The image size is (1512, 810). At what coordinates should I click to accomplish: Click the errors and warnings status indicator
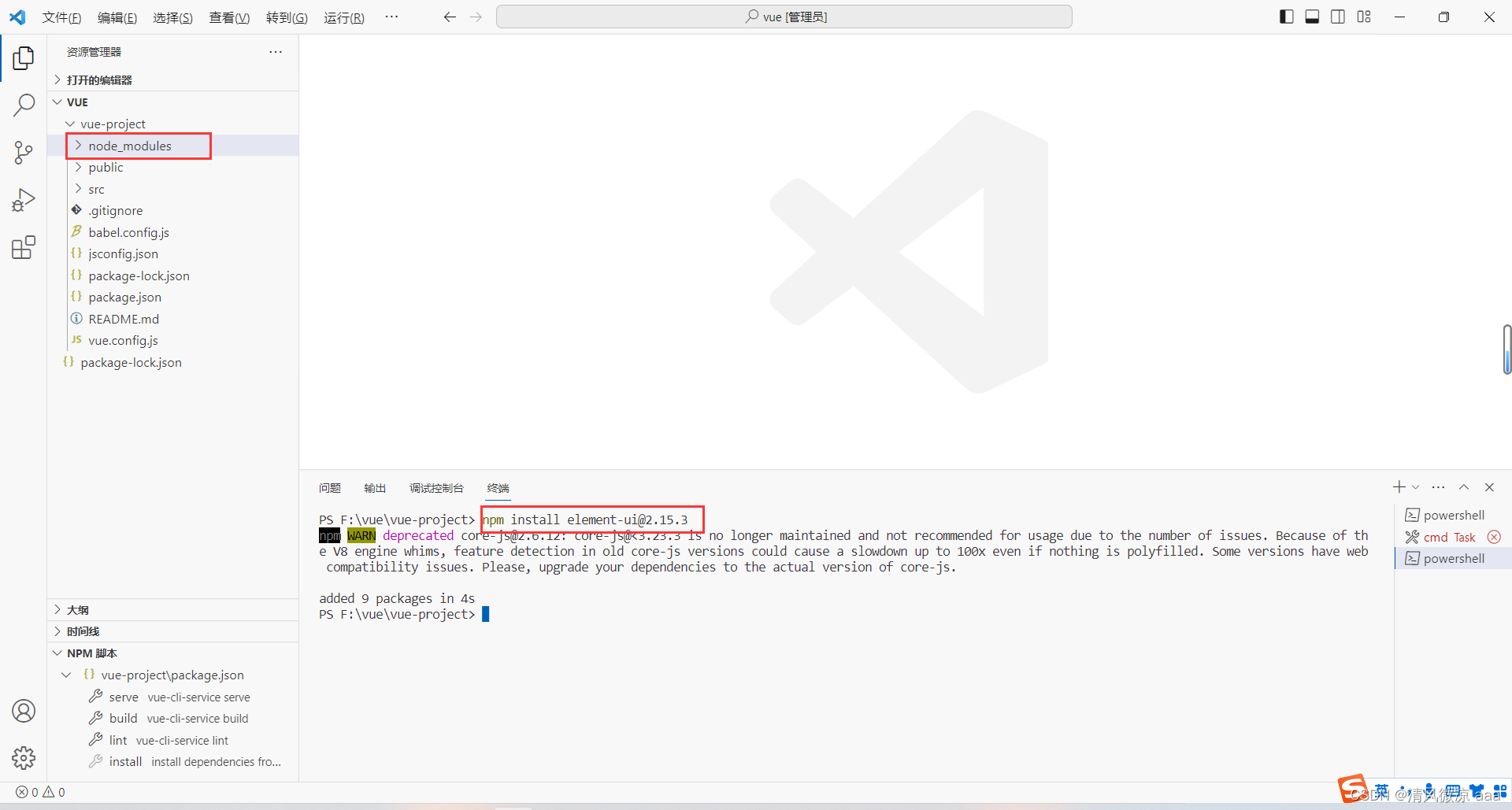(x=40, y=792)
